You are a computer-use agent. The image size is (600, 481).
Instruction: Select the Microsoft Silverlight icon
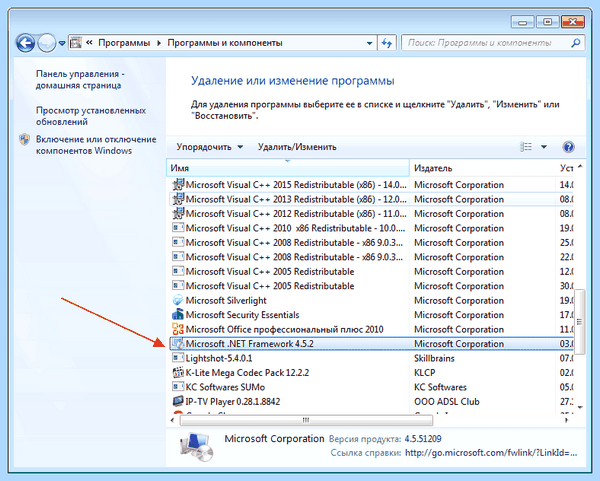click(178, 300)
